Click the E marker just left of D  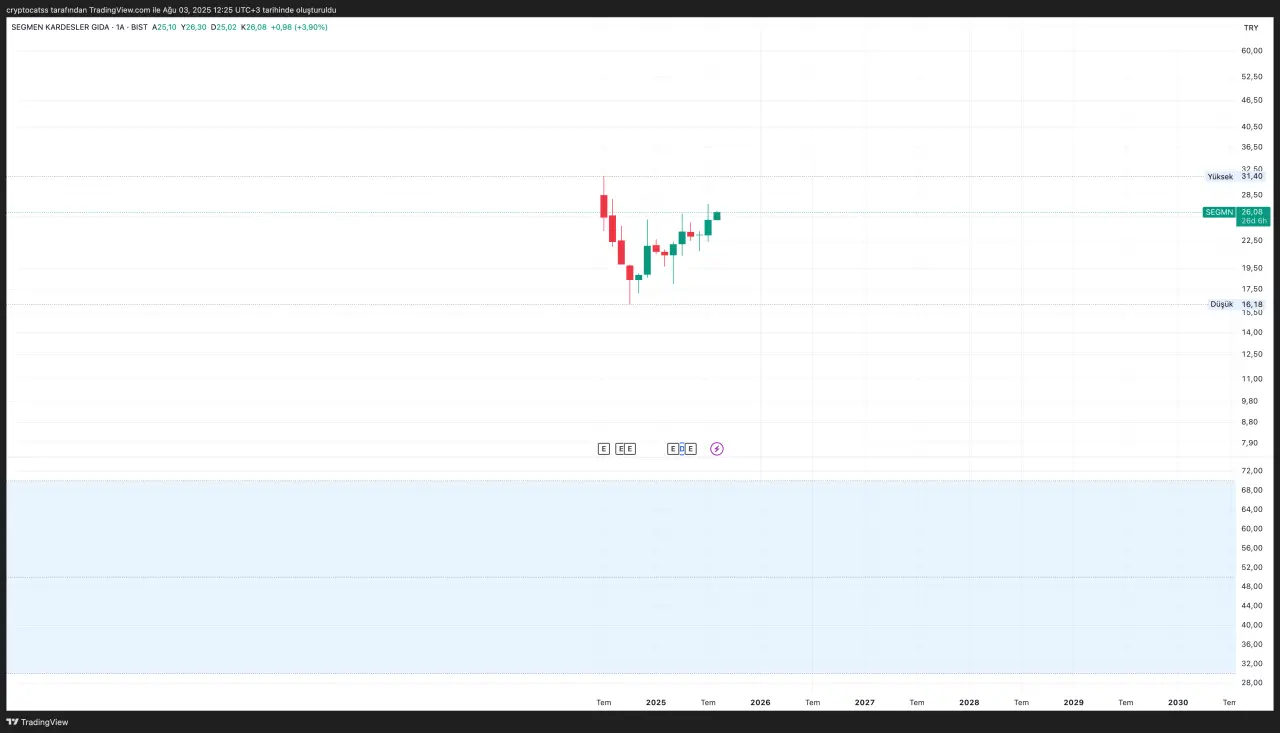tap(673, 449)
